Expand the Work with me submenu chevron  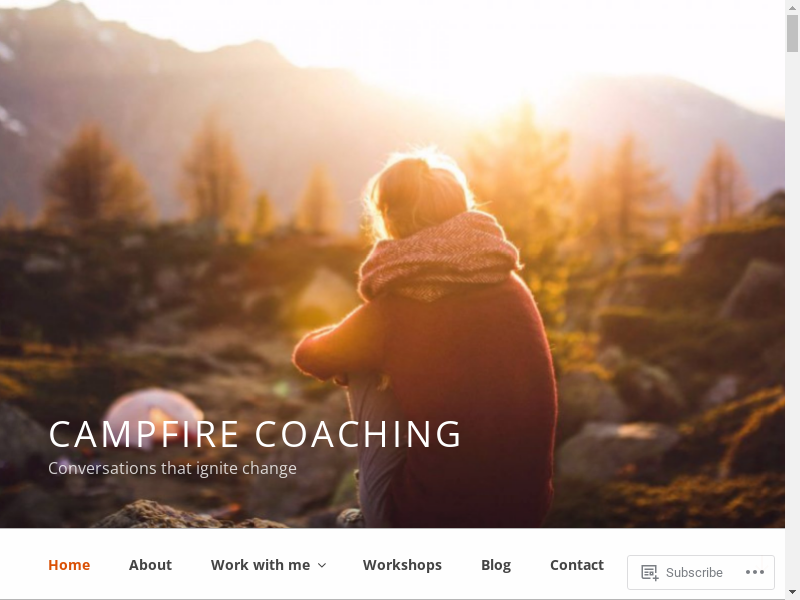pyautogui.click(x=322, y=565)
